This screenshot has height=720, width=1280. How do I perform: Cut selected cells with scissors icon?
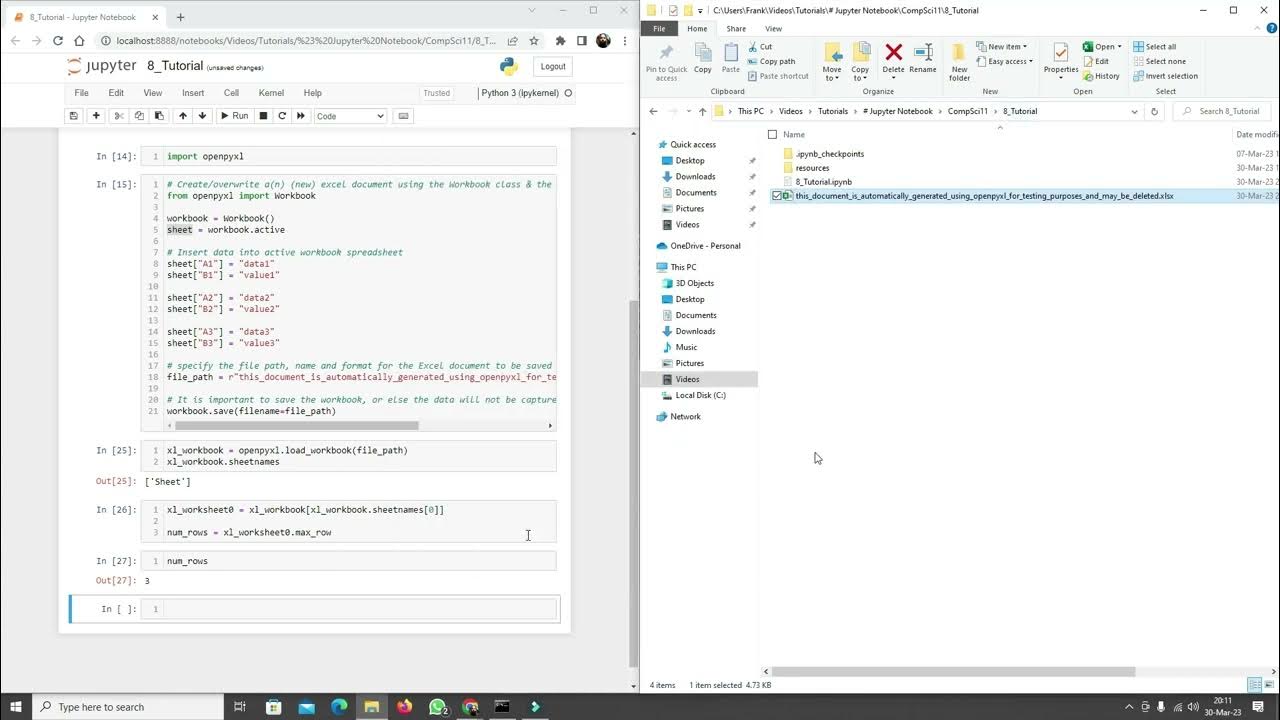(x=118, y=116)
